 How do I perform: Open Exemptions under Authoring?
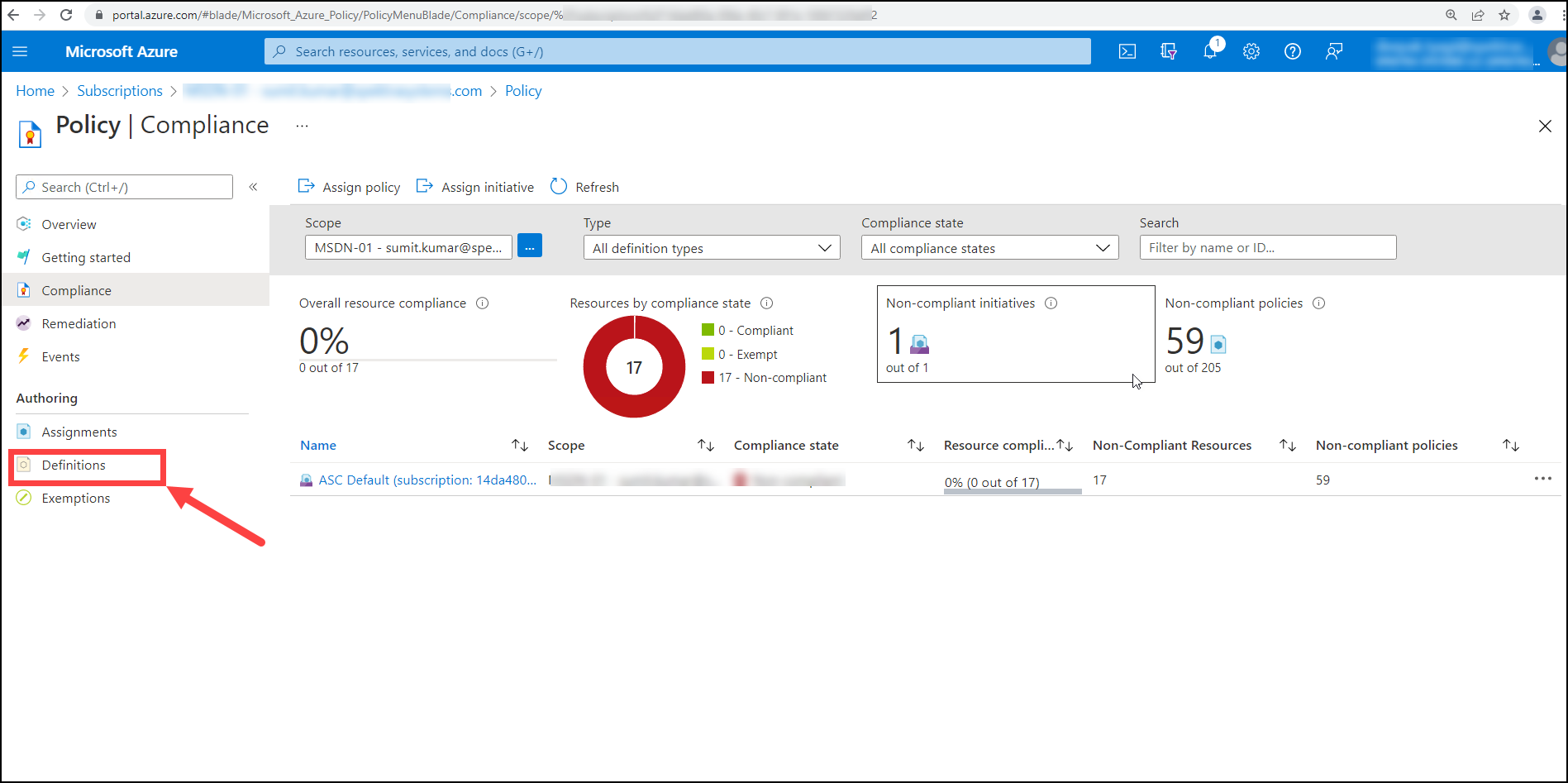pyautogui.click(x=76, y=498)
